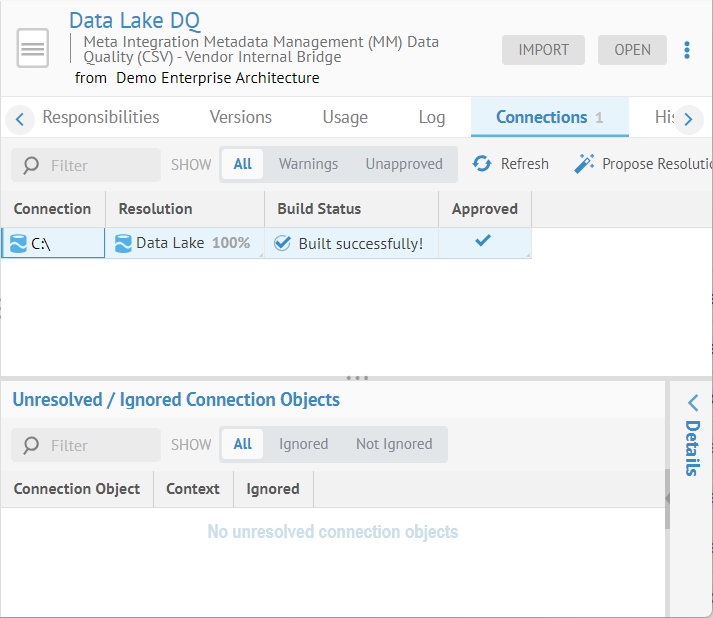
Task: Click the Refresh icon in connections toolbar
Action: pos(482,164)
